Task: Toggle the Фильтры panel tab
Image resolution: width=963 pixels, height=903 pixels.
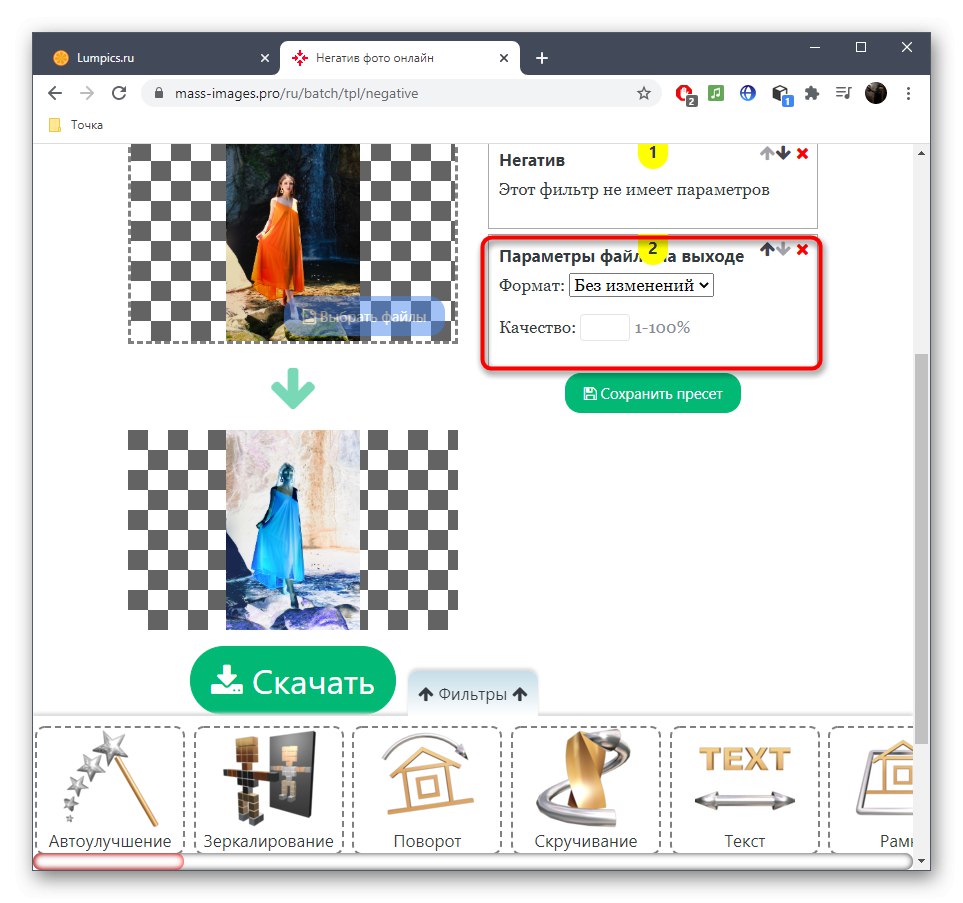Action: [x=473, y=694]
